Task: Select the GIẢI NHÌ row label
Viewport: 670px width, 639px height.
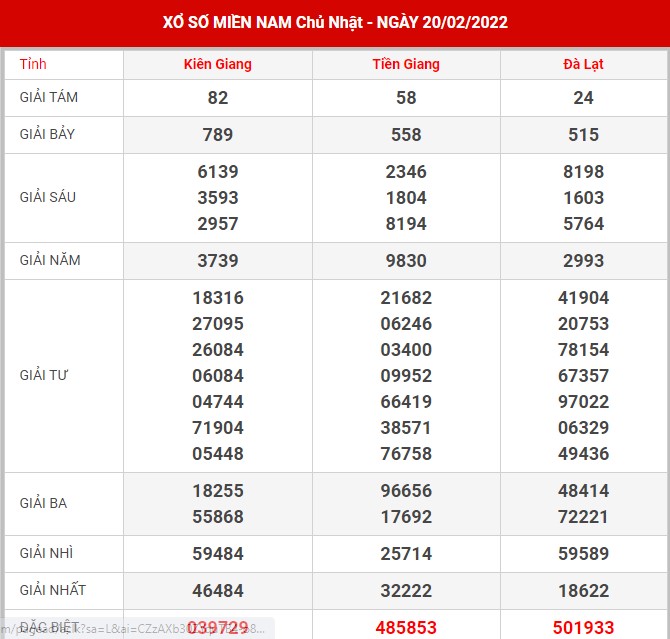Action: [x=47, y=553]
